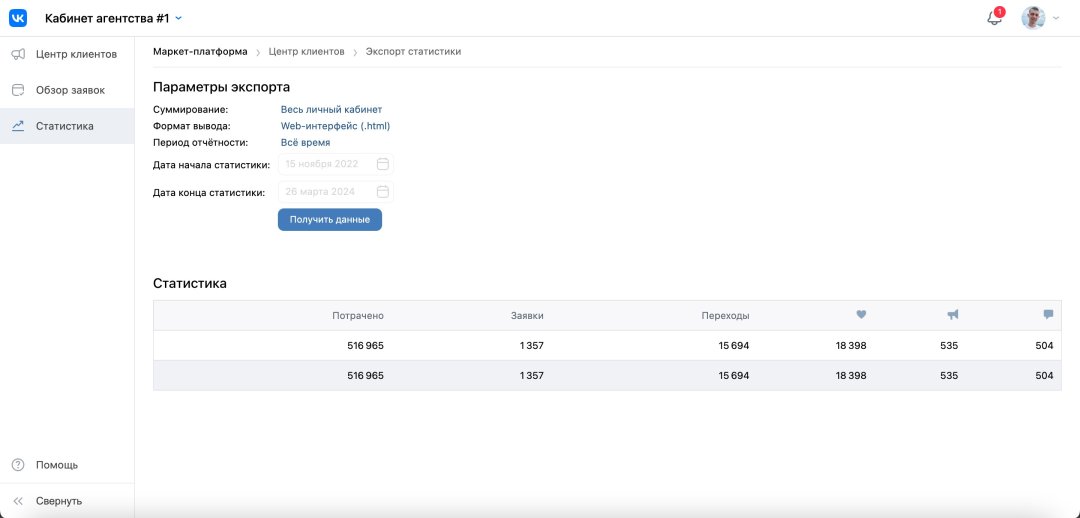Click Маркет-платформа breadcrumb

pos(200,51)
